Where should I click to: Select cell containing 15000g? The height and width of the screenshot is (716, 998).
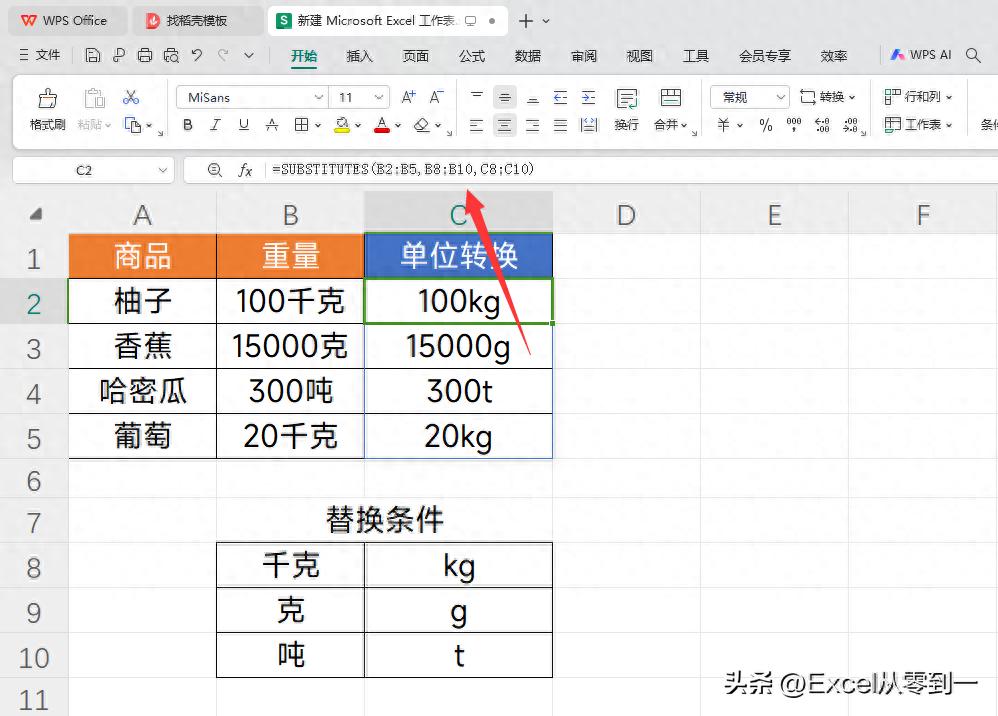458,346
